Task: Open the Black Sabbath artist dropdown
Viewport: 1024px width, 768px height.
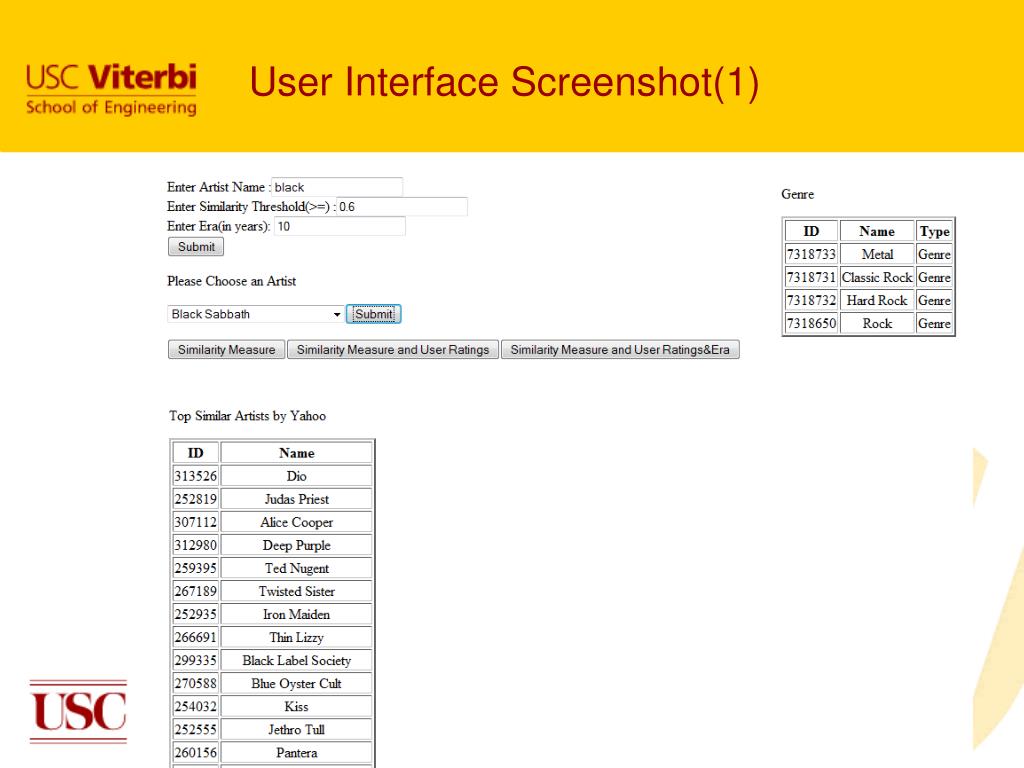Action: pos(255,314)
